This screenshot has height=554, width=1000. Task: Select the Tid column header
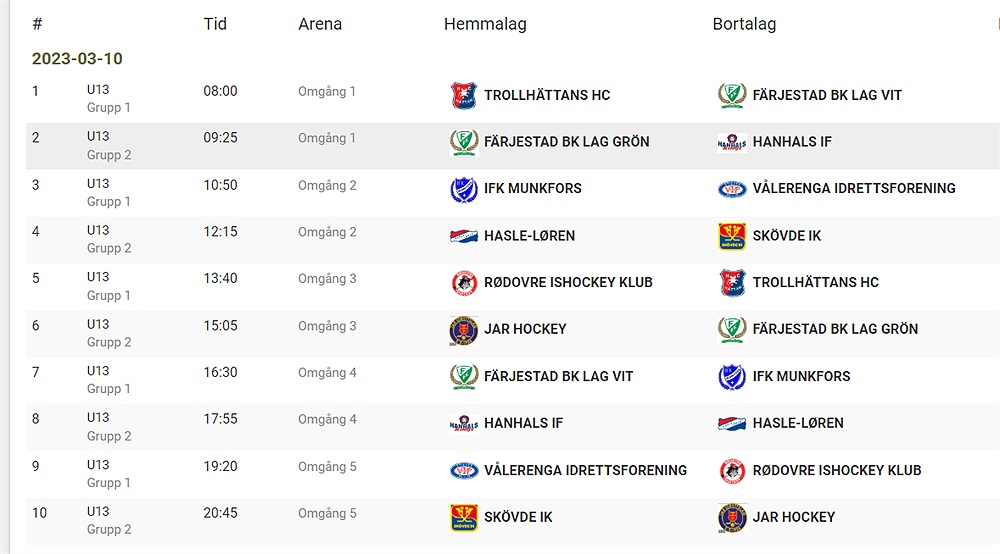(215, 24)
